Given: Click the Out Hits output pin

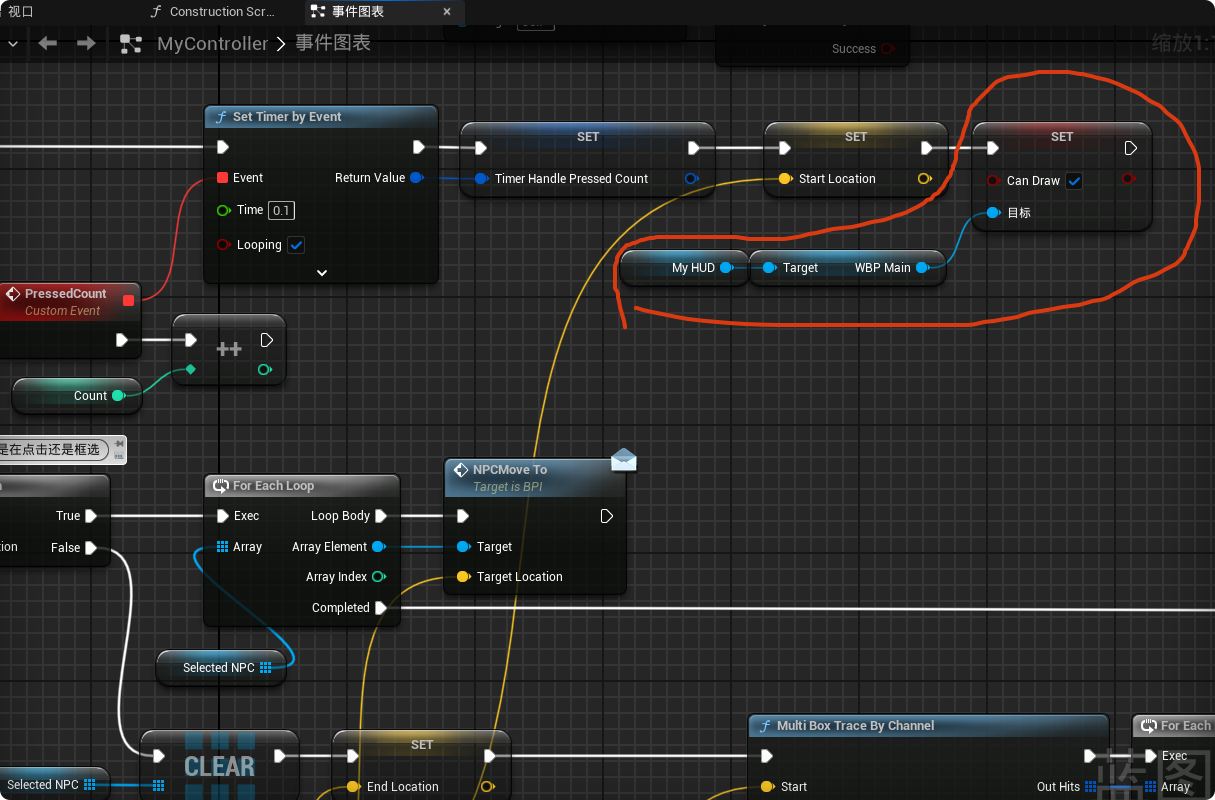Looking at the screenshot, I should point(1091,787).
